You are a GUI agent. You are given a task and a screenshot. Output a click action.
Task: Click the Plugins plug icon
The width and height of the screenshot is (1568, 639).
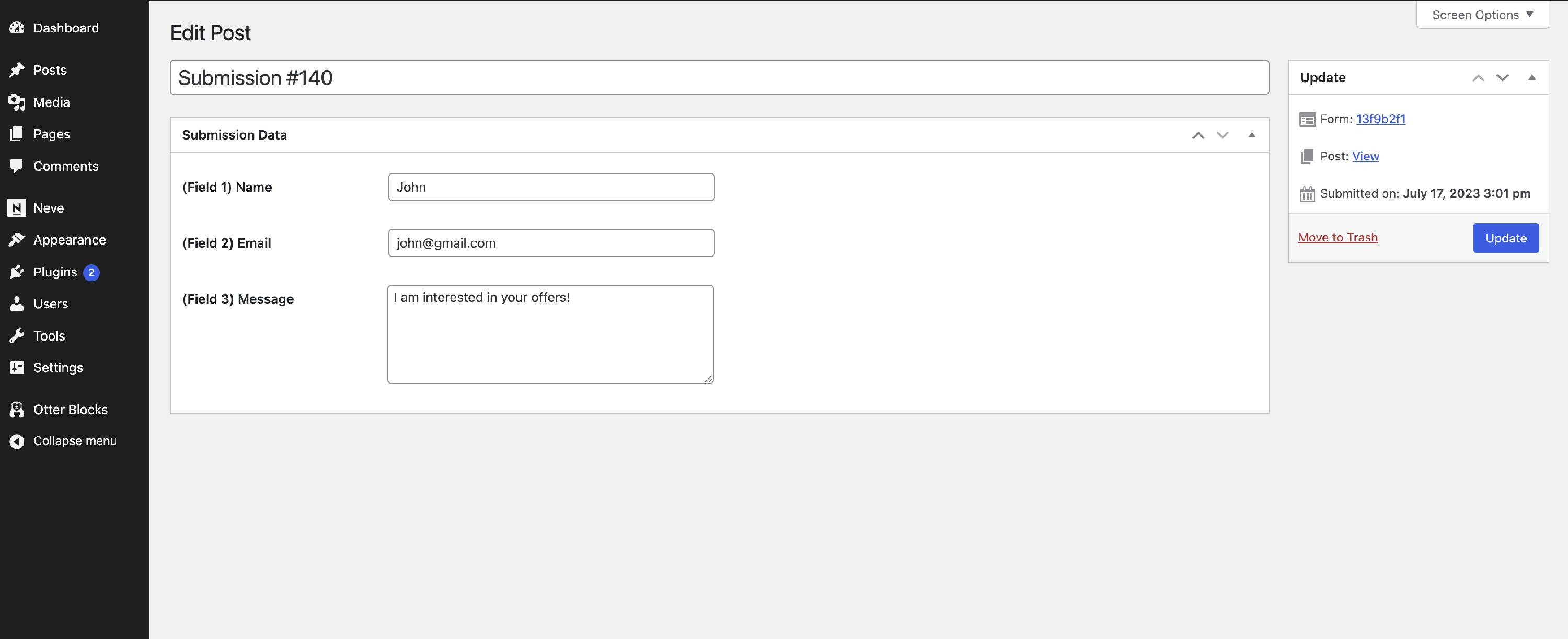point(17,272)
